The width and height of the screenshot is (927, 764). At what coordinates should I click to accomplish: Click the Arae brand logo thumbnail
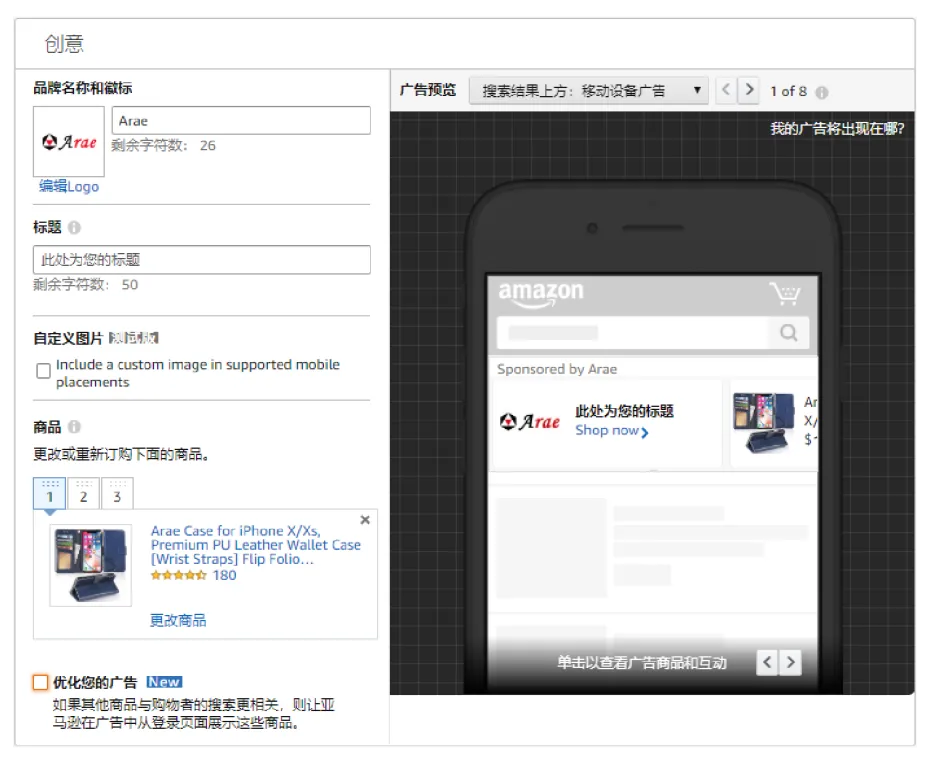point(69,142)
